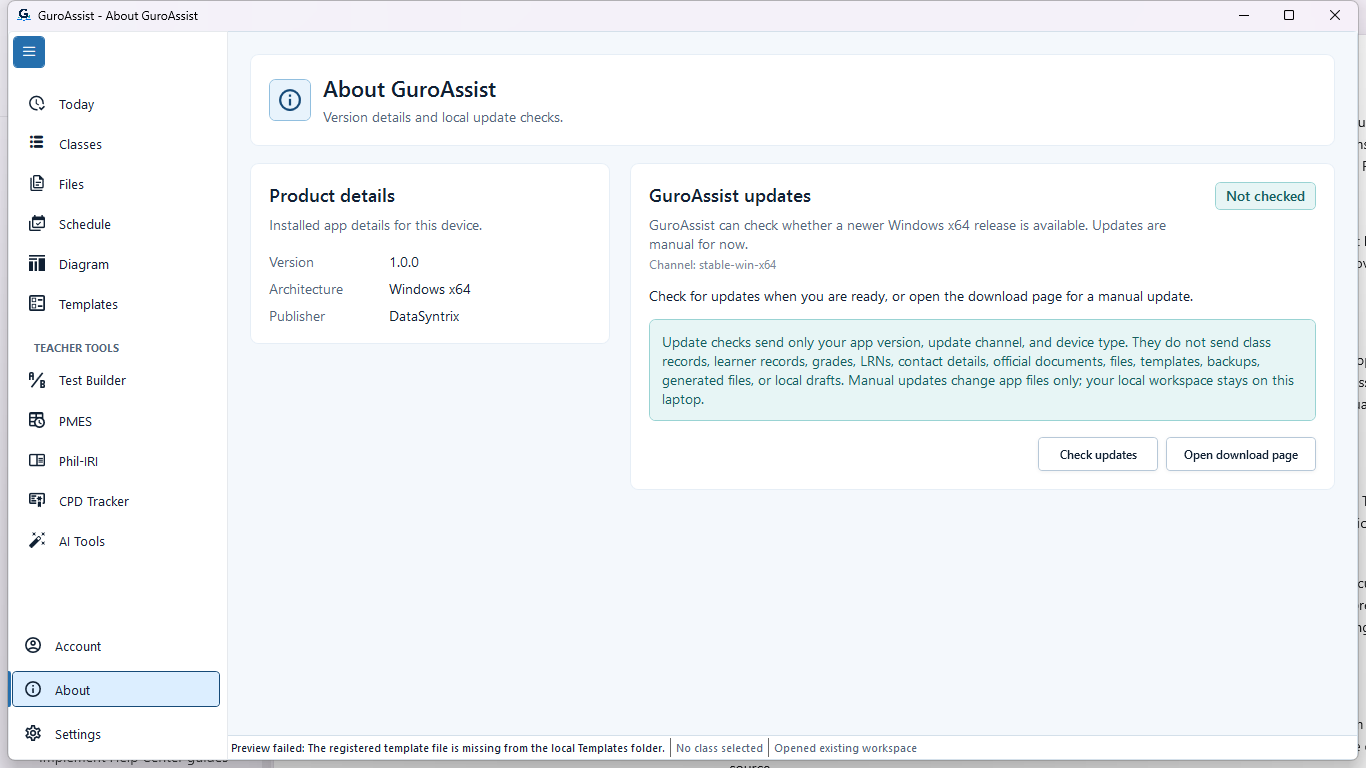Click the Product details heading

[332, 196]
